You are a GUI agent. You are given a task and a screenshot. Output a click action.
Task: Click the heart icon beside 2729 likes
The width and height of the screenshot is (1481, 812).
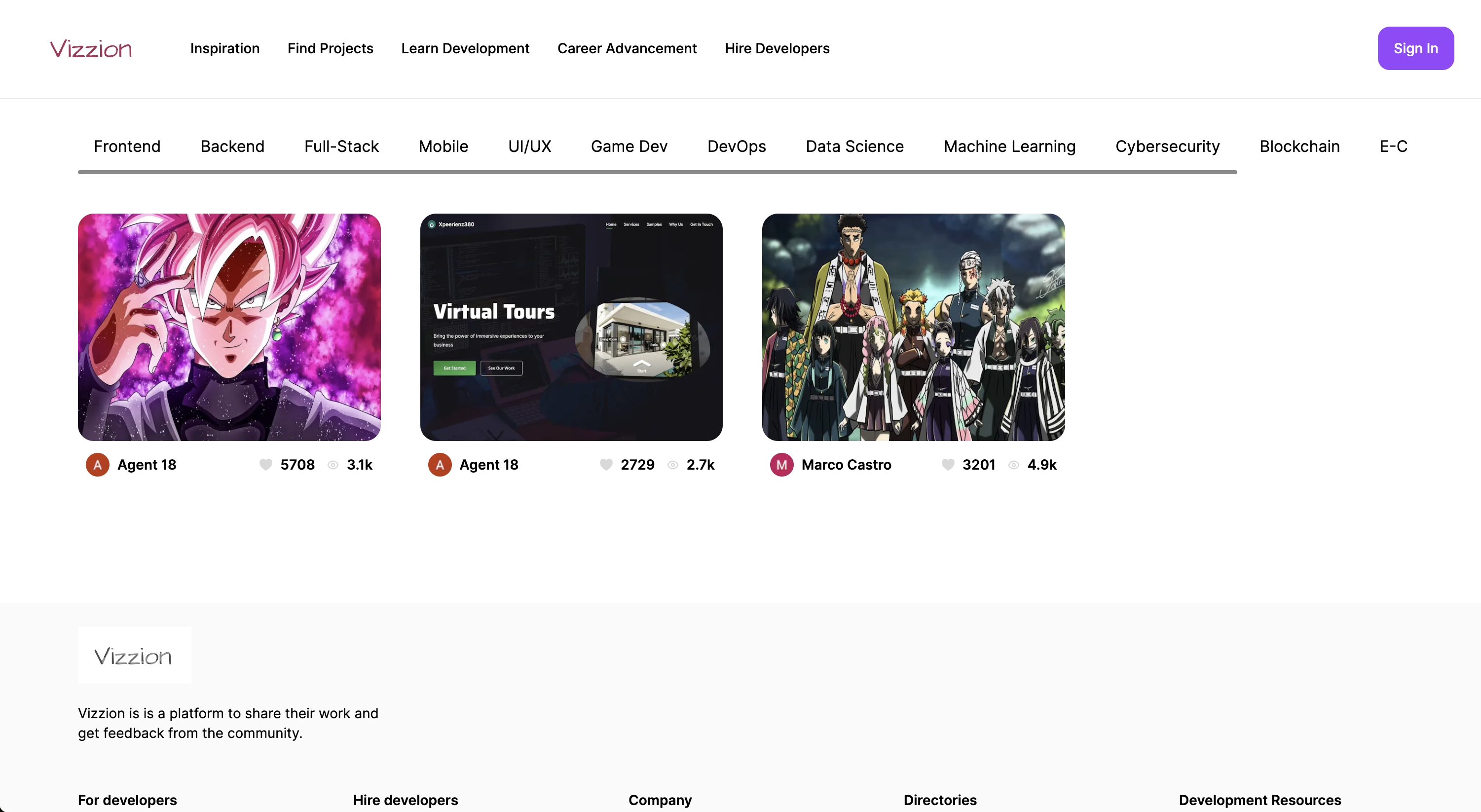(x=606, y=465)
